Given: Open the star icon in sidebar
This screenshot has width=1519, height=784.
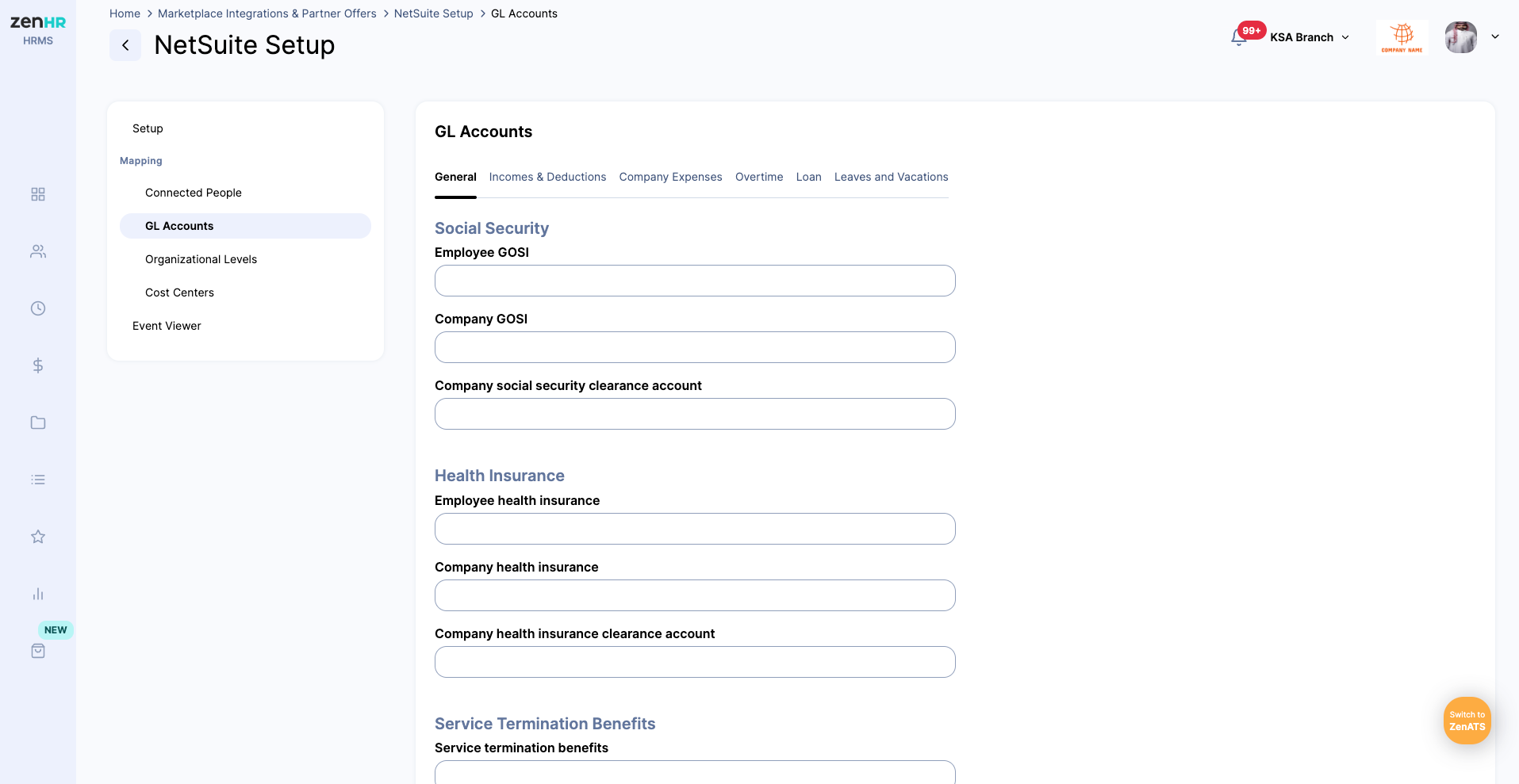Looking at the screenshot, I should coord(38,537).
